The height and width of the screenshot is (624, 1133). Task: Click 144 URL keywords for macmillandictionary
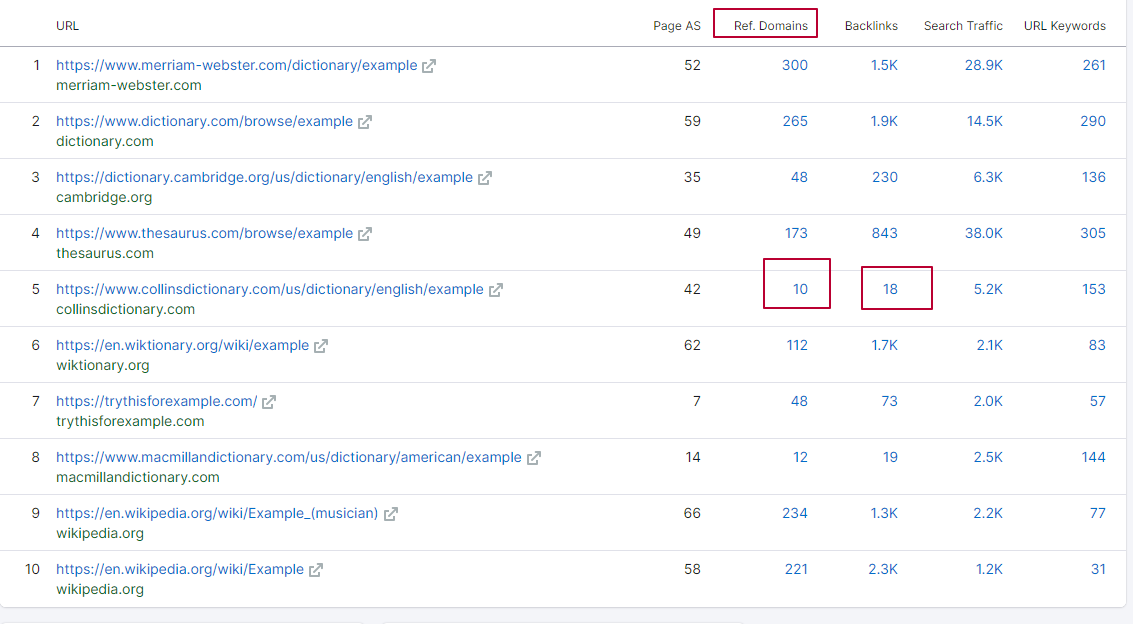tap(1093, 457)
